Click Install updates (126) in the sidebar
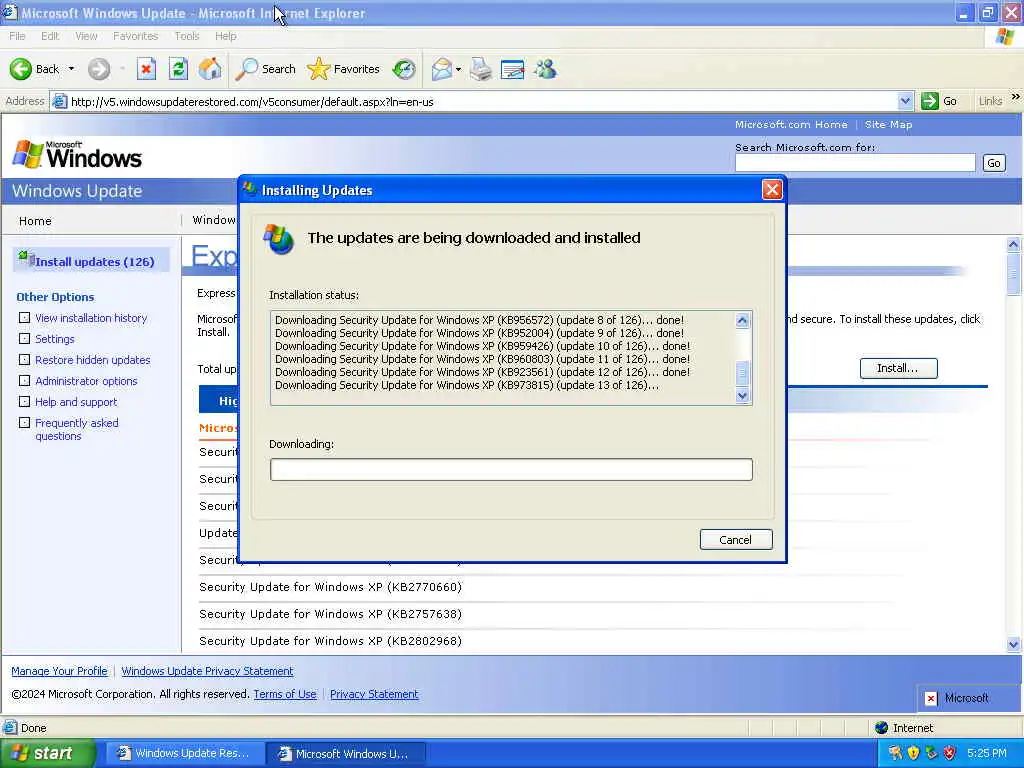The image size is (1024, 768). 94,261
